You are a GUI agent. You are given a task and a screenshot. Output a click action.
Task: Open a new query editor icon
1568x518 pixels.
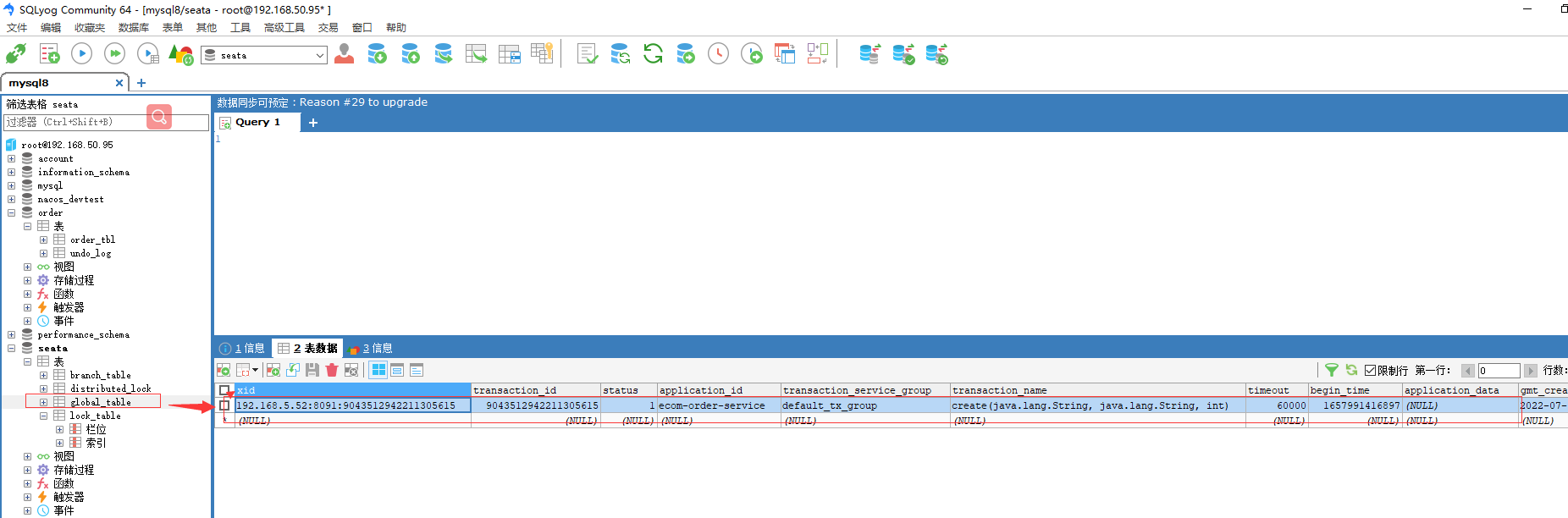click(x=49, y=54)
